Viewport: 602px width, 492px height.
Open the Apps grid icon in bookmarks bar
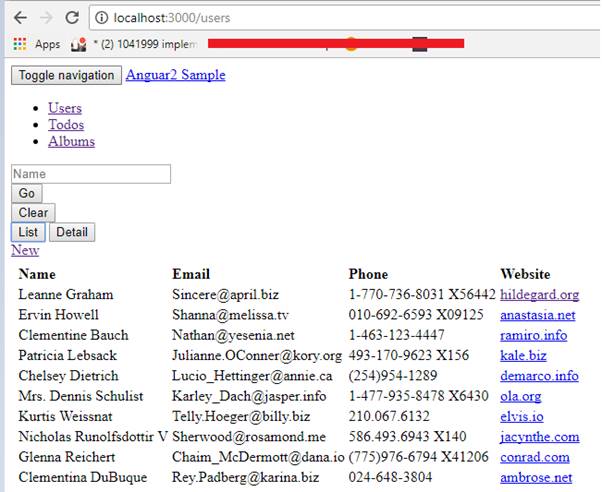coord(20,44)
